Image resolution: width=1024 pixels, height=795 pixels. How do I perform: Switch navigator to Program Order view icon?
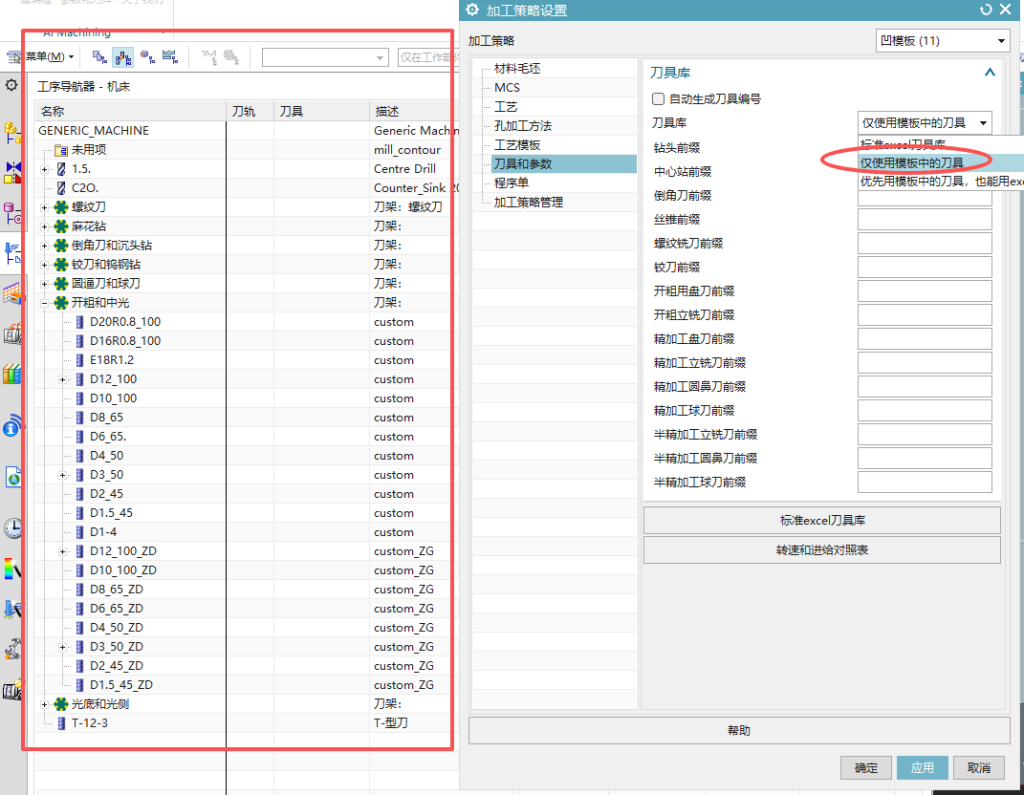click(x=100, y=57)
